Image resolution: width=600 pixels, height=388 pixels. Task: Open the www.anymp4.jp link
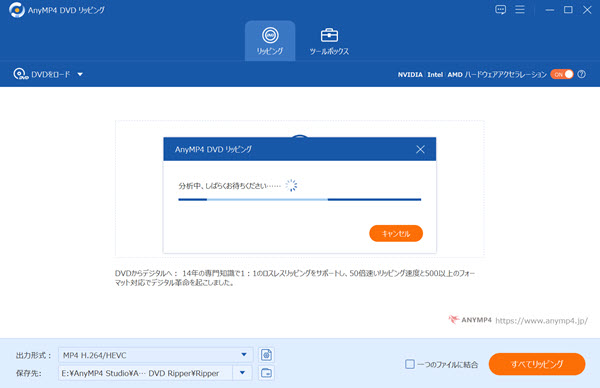click(541, 321)
